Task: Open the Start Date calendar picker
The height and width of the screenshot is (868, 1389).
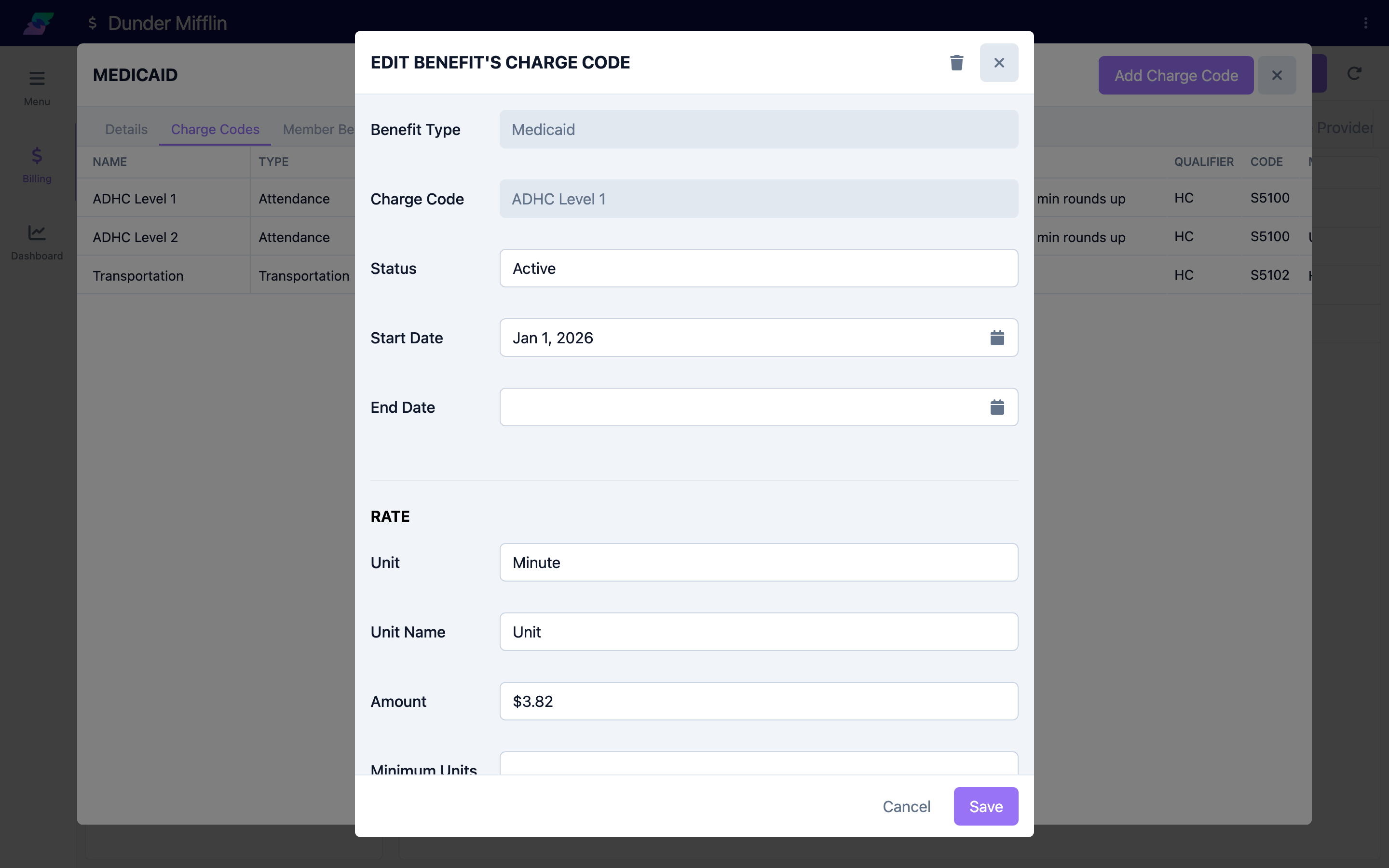Action: (997, 338)
